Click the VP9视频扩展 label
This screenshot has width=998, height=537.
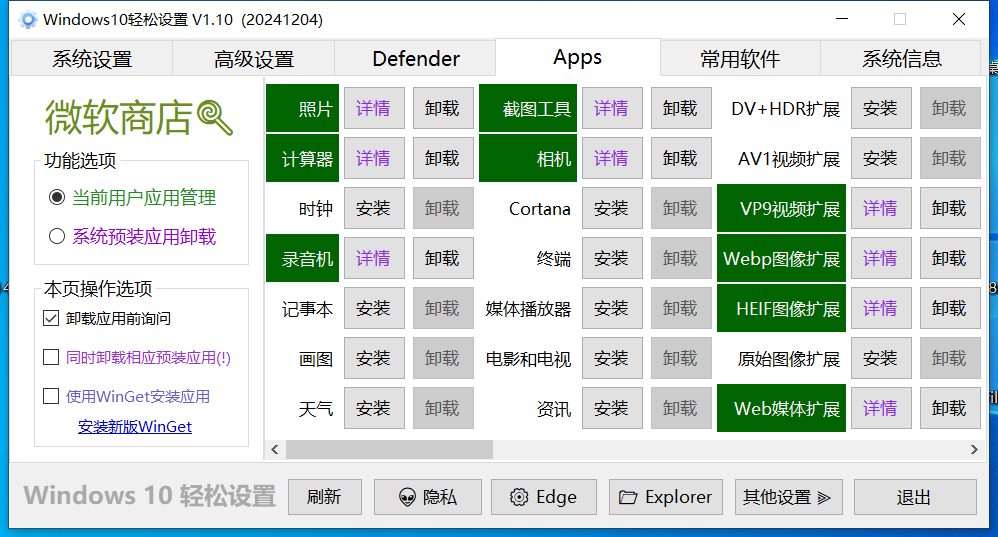[781, 208]
